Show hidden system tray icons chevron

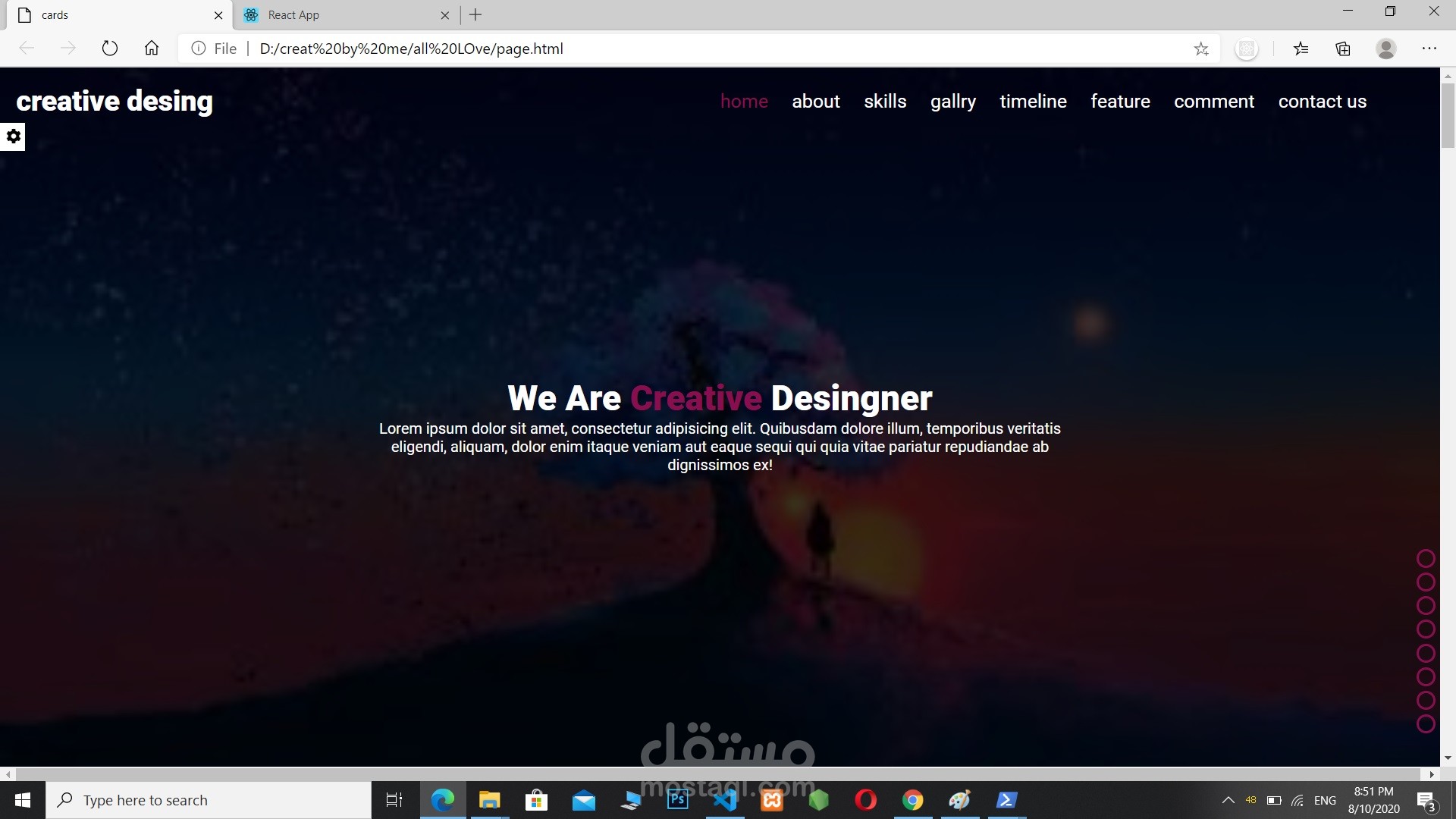pyautogui.click(x=1228, y=801)
